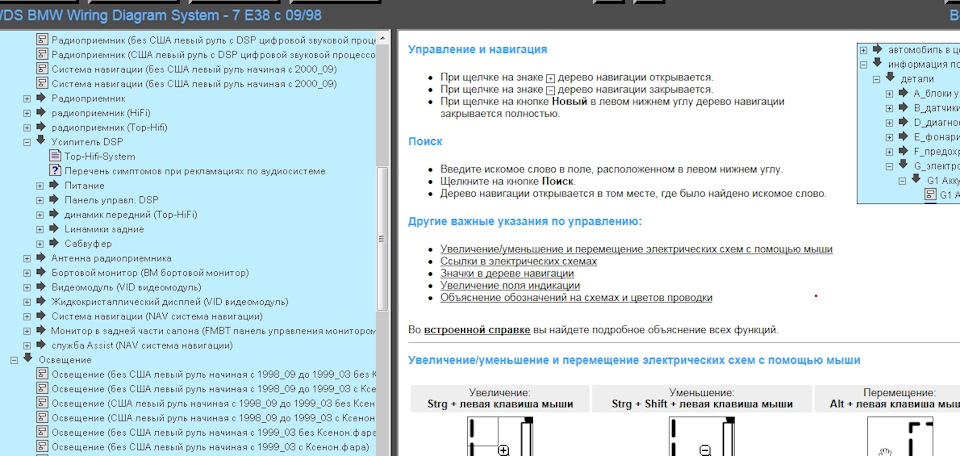Expand the Питание node
Image resolution: width=960 pixels, height=456 pixels.
[40, 185]
